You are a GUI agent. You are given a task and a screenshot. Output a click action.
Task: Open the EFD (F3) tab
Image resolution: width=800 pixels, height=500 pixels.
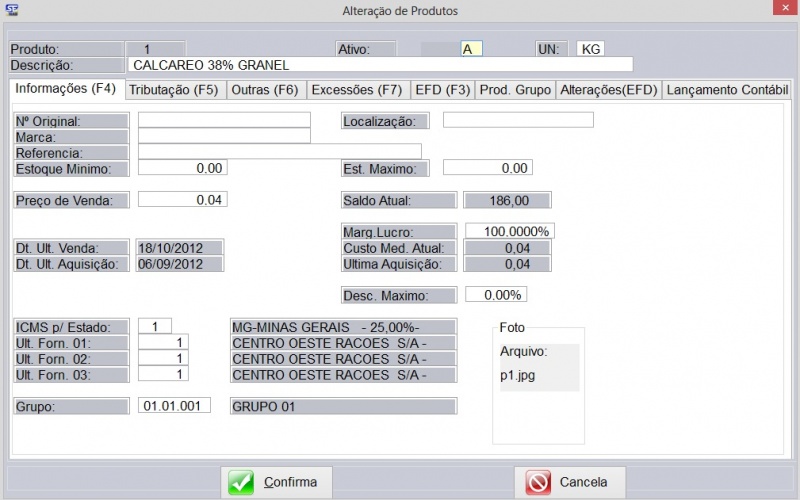(442, 90)
